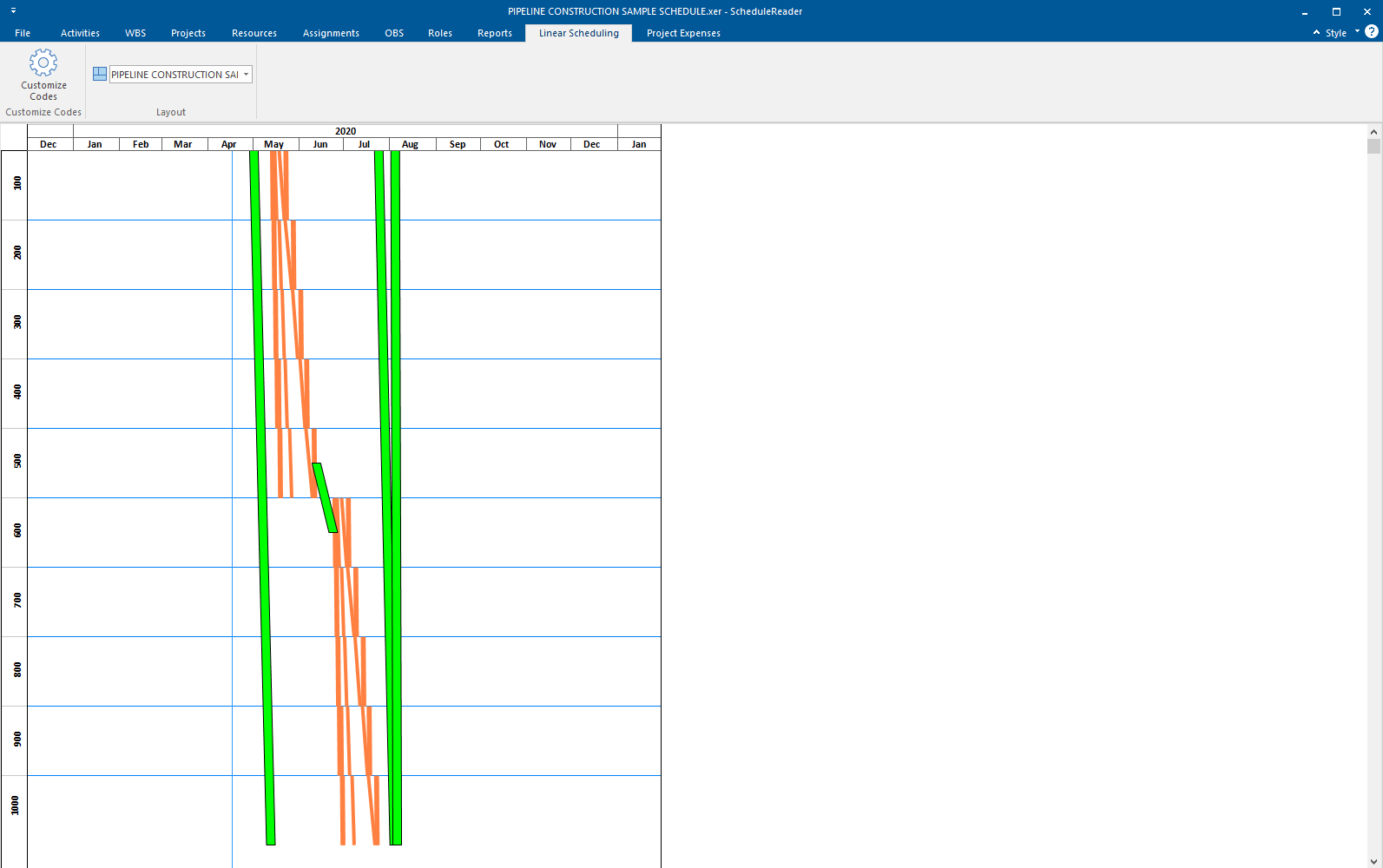Open the Help question mark icon
The image size is (1383, 868).
pos(1372,32)
